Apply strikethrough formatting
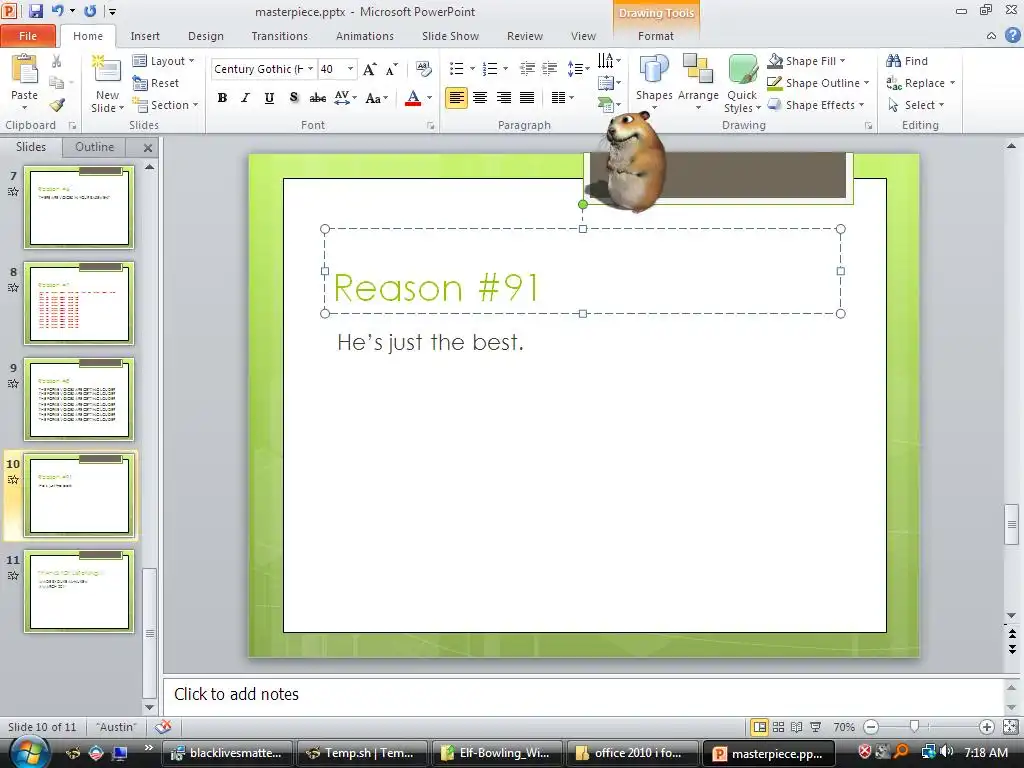 pyautogui.click(x=317, y=98)
